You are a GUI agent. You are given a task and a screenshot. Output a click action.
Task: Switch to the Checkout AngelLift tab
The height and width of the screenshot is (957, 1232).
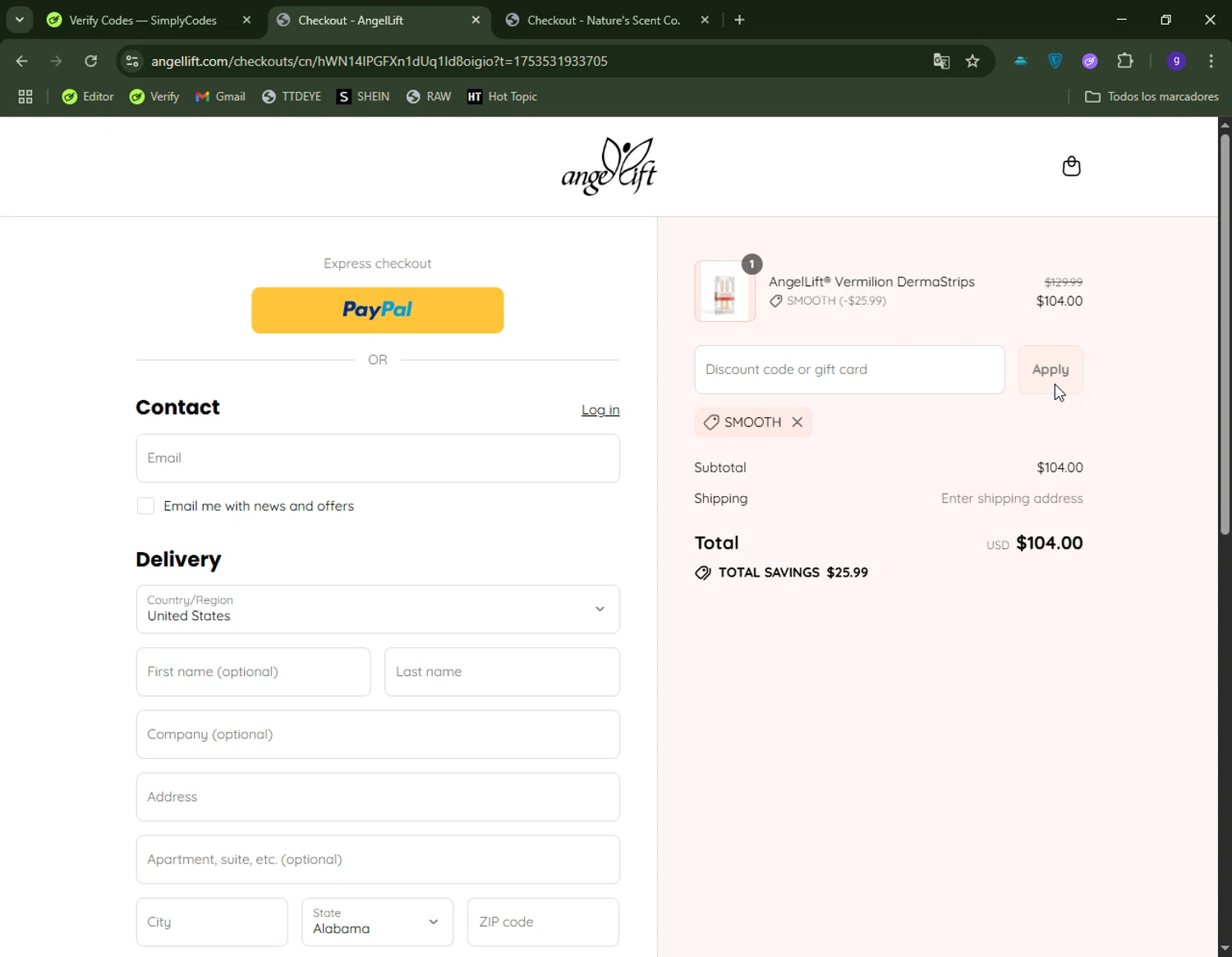(x=379, y=20)
